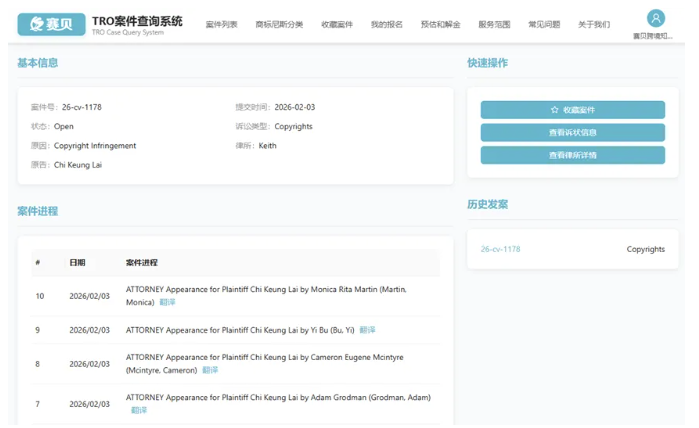Open 查看律所详情 details
This screenshot has height=428, width=699.
(572, 155)
